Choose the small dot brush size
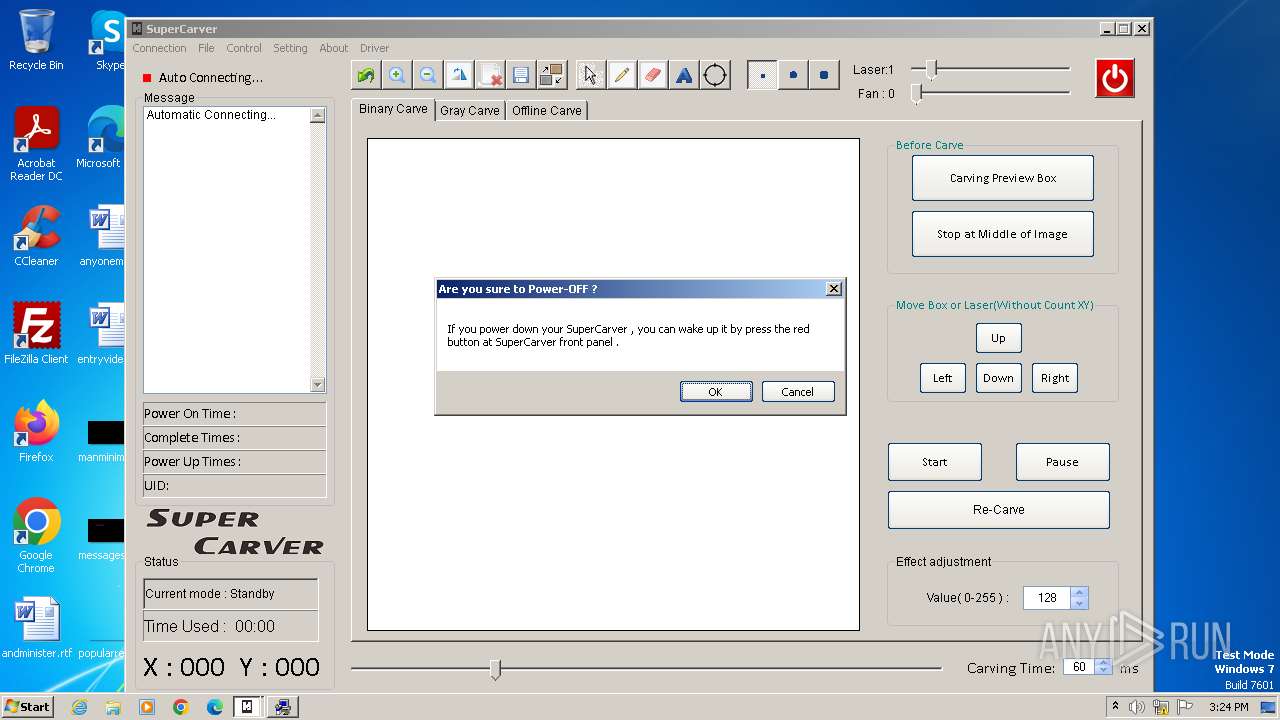This screenshot has width=1280, height=720. [762, 75]
